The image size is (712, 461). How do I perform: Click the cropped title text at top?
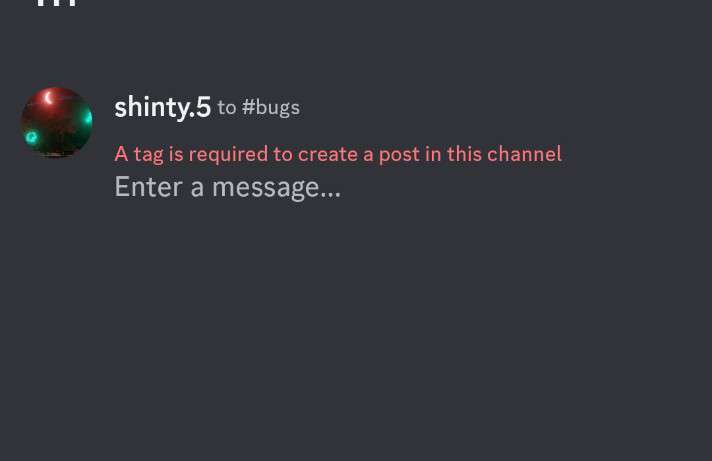pyautogui.click(x=56, y=3)
